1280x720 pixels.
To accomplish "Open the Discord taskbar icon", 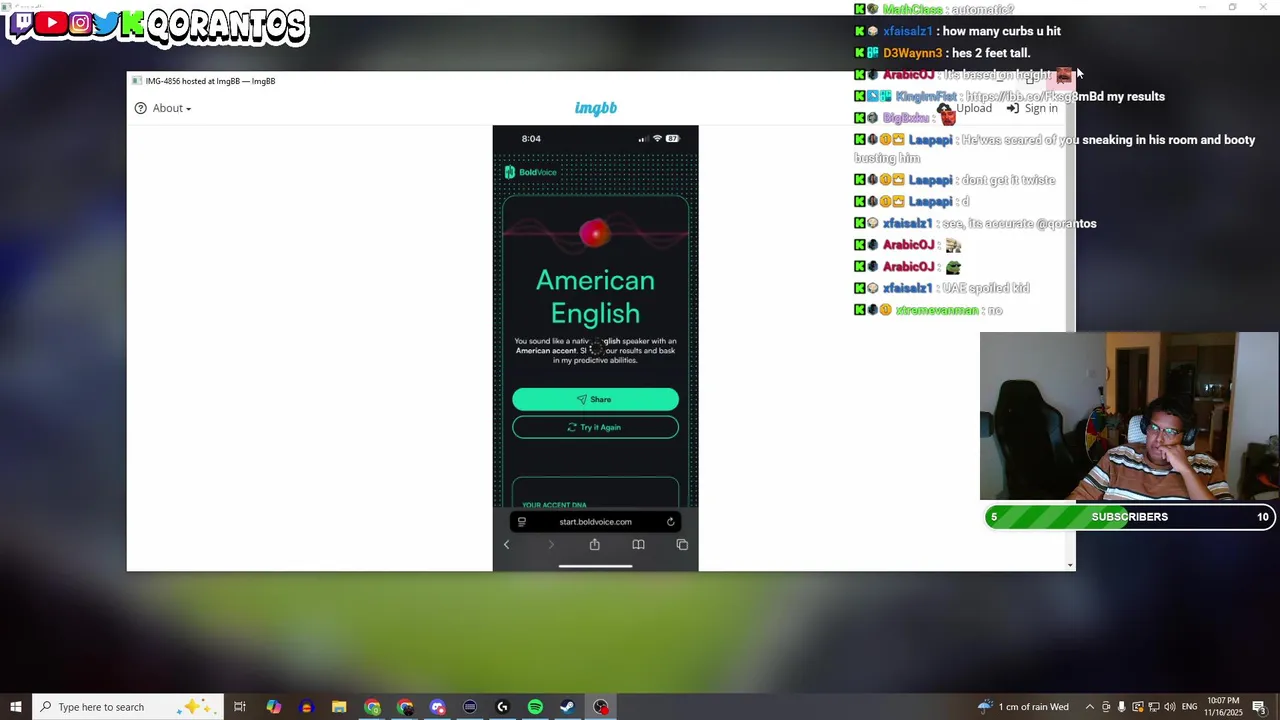I will (438, 707).
